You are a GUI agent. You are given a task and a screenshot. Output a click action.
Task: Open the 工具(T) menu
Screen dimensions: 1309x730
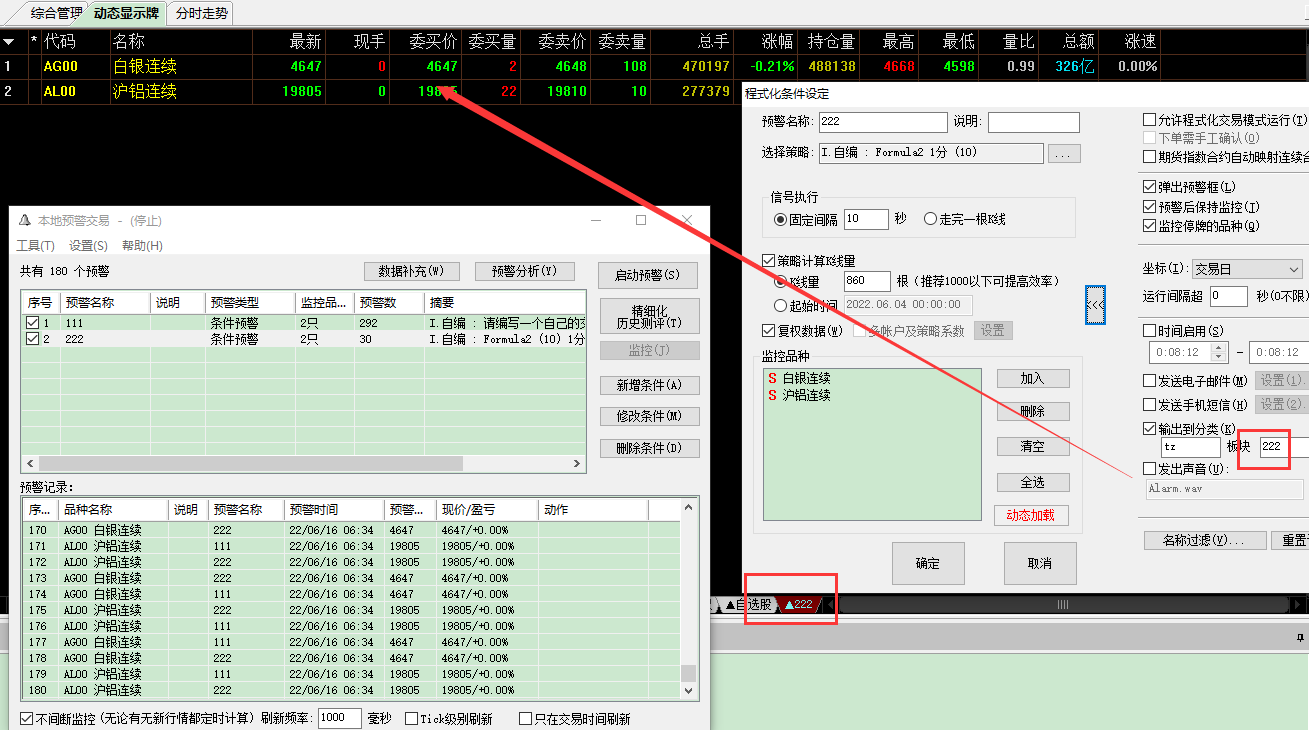pos(35,246)
